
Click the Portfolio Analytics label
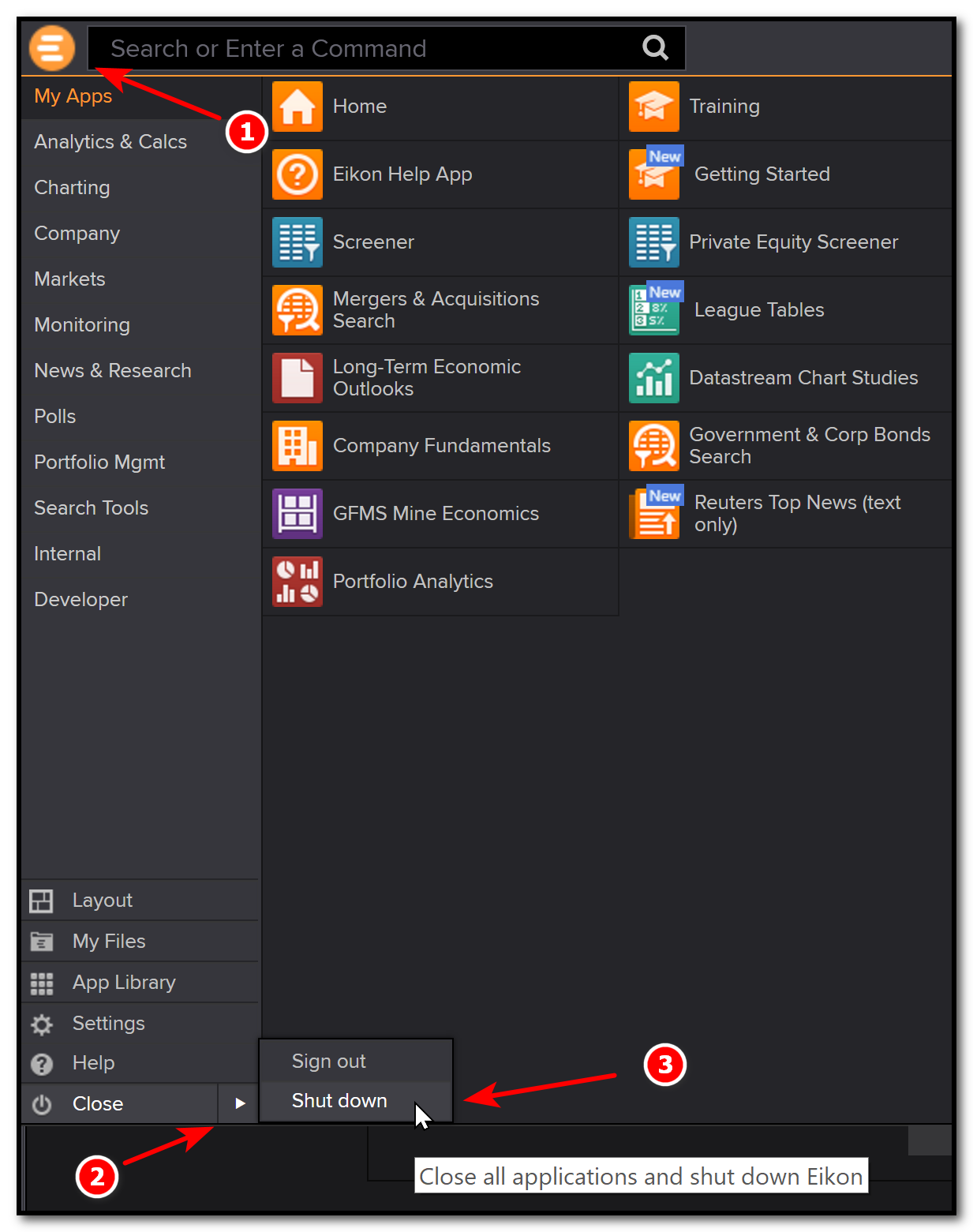413,582
